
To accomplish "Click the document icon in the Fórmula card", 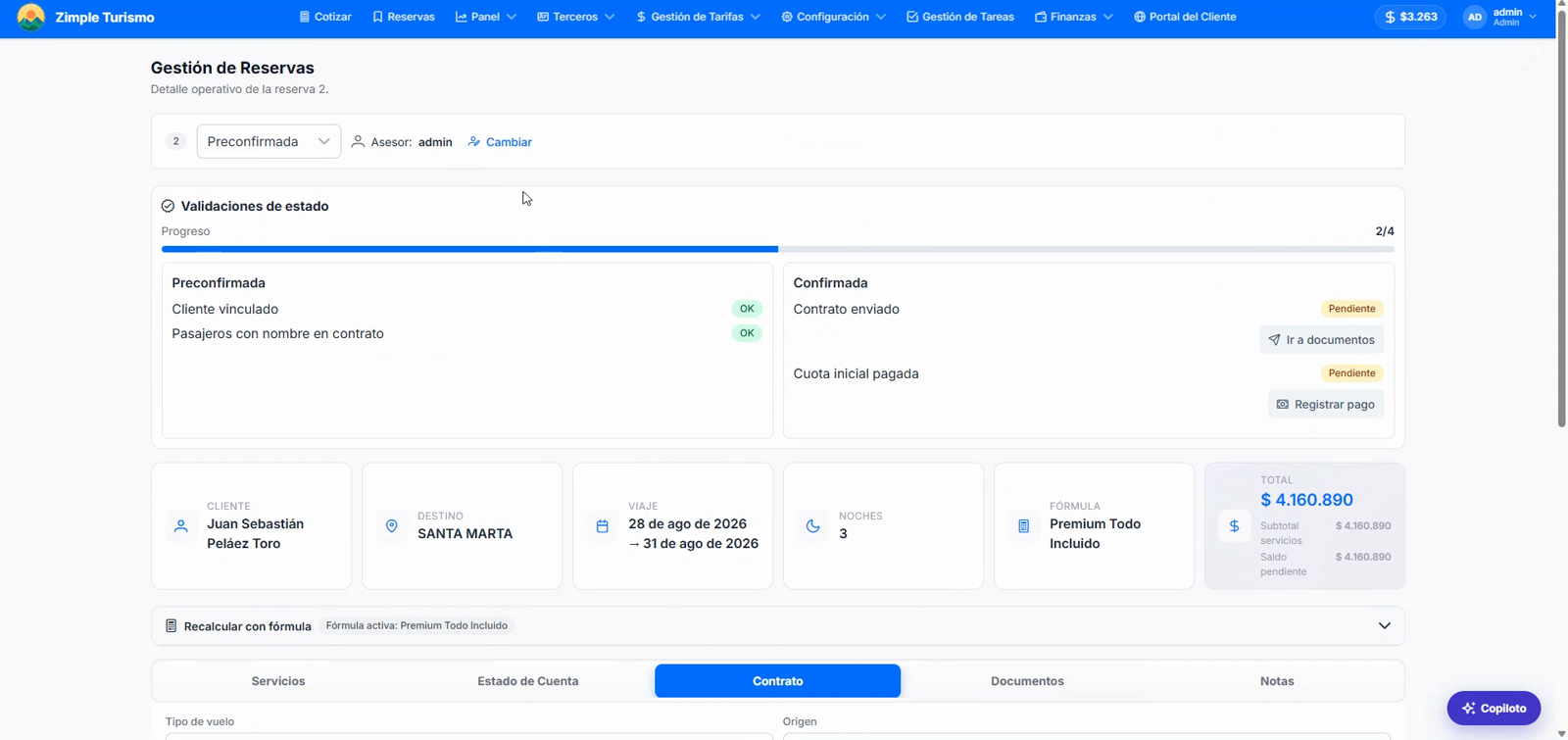I will (1024, 526).
